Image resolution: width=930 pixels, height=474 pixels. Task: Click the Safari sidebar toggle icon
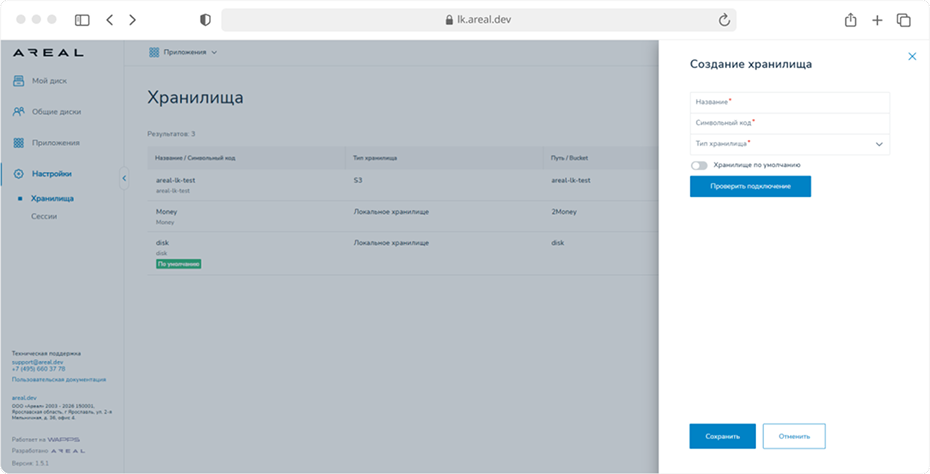82,20
